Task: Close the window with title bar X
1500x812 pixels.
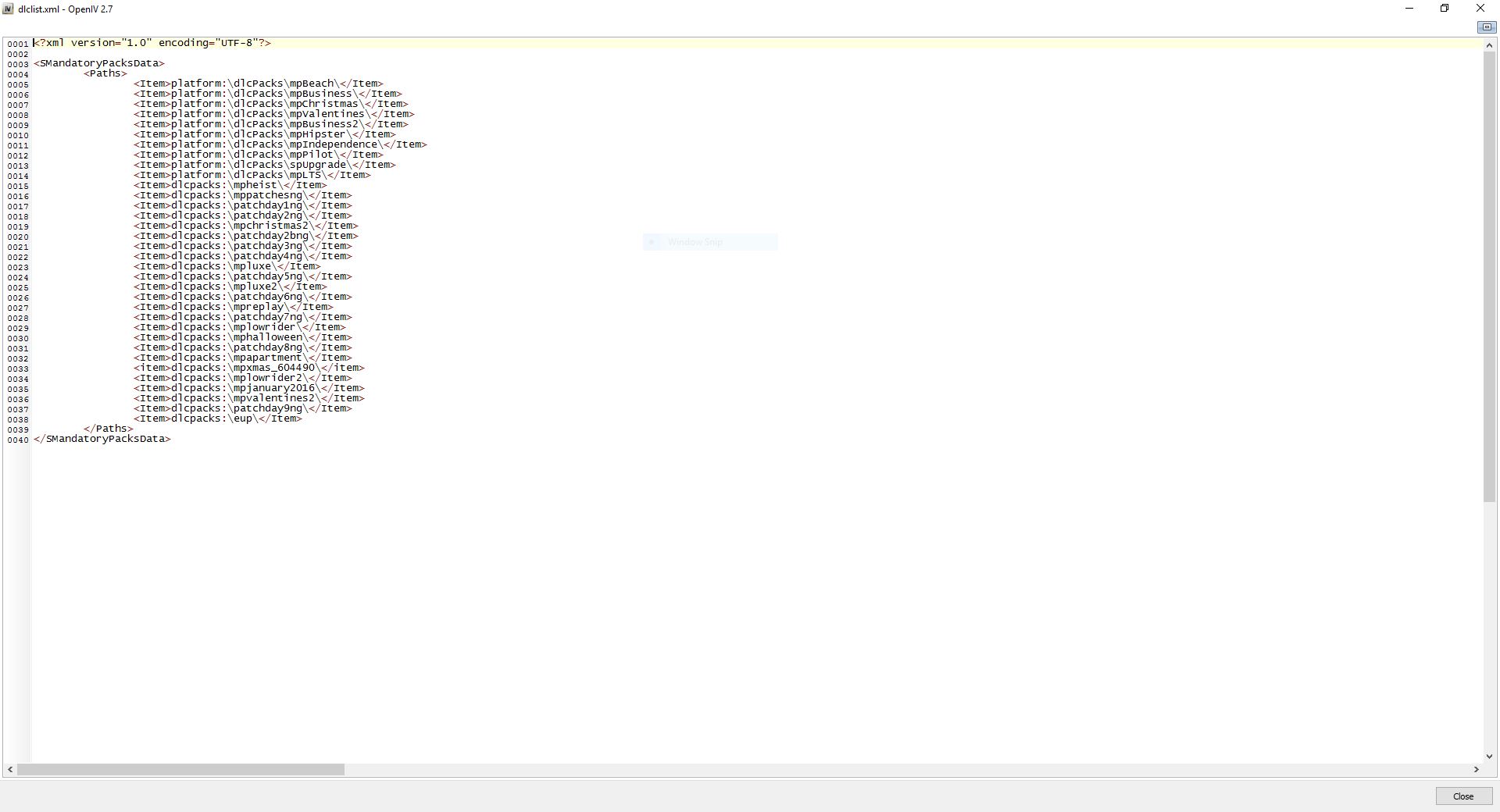Action: click(1480, 9)
